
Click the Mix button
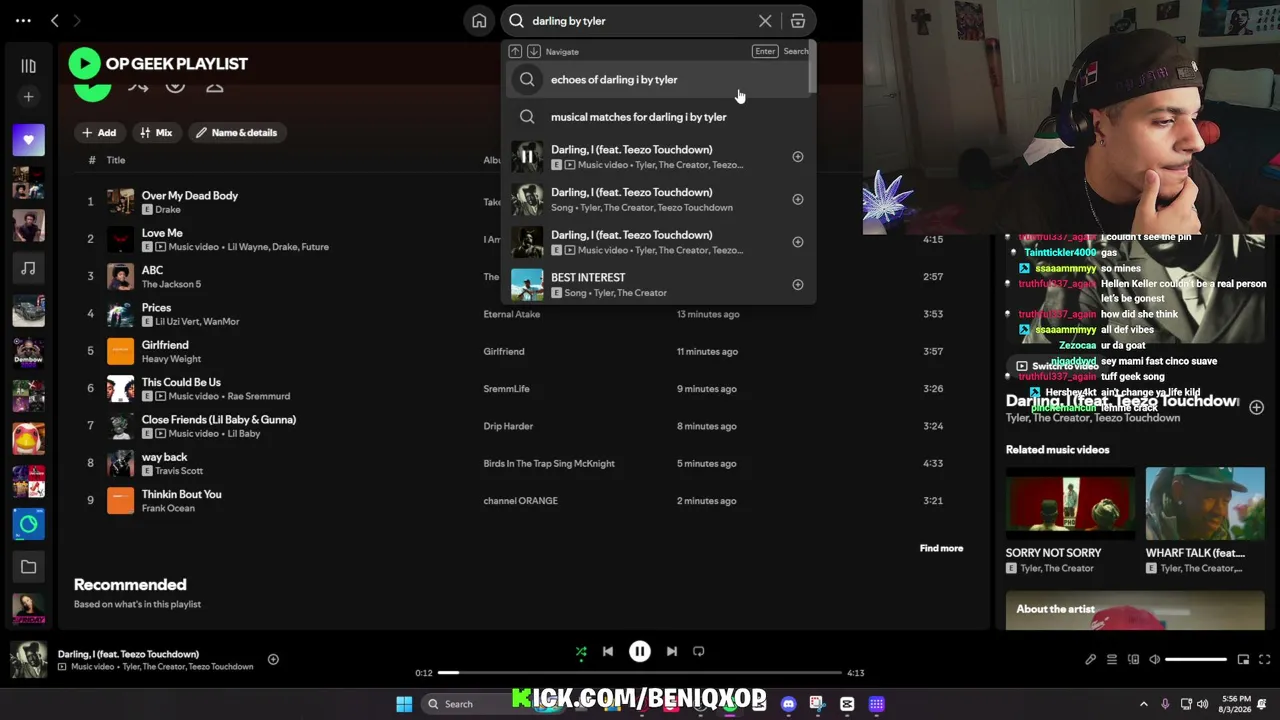tap(156, 132)
